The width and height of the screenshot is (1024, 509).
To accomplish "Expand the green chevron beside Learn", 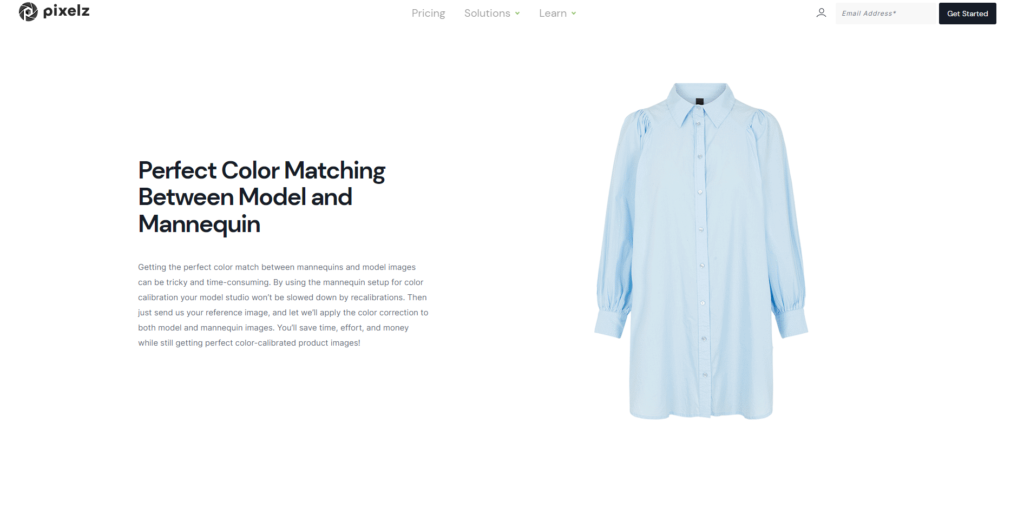I will (573, 13).
